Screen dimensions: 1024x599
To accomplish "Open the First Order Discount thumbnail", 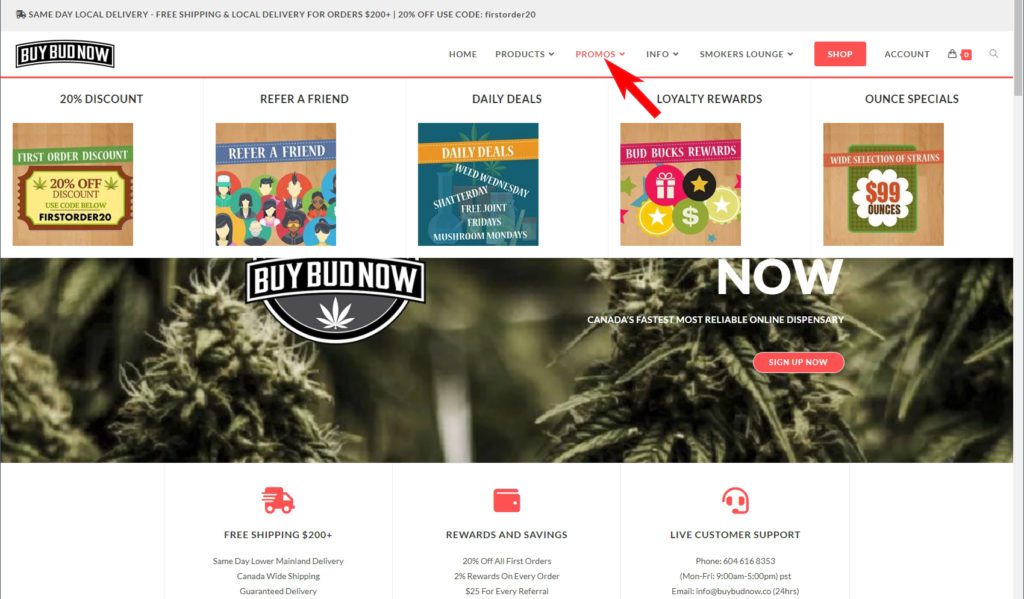I will pyautogui.click(x=73, y=184).
